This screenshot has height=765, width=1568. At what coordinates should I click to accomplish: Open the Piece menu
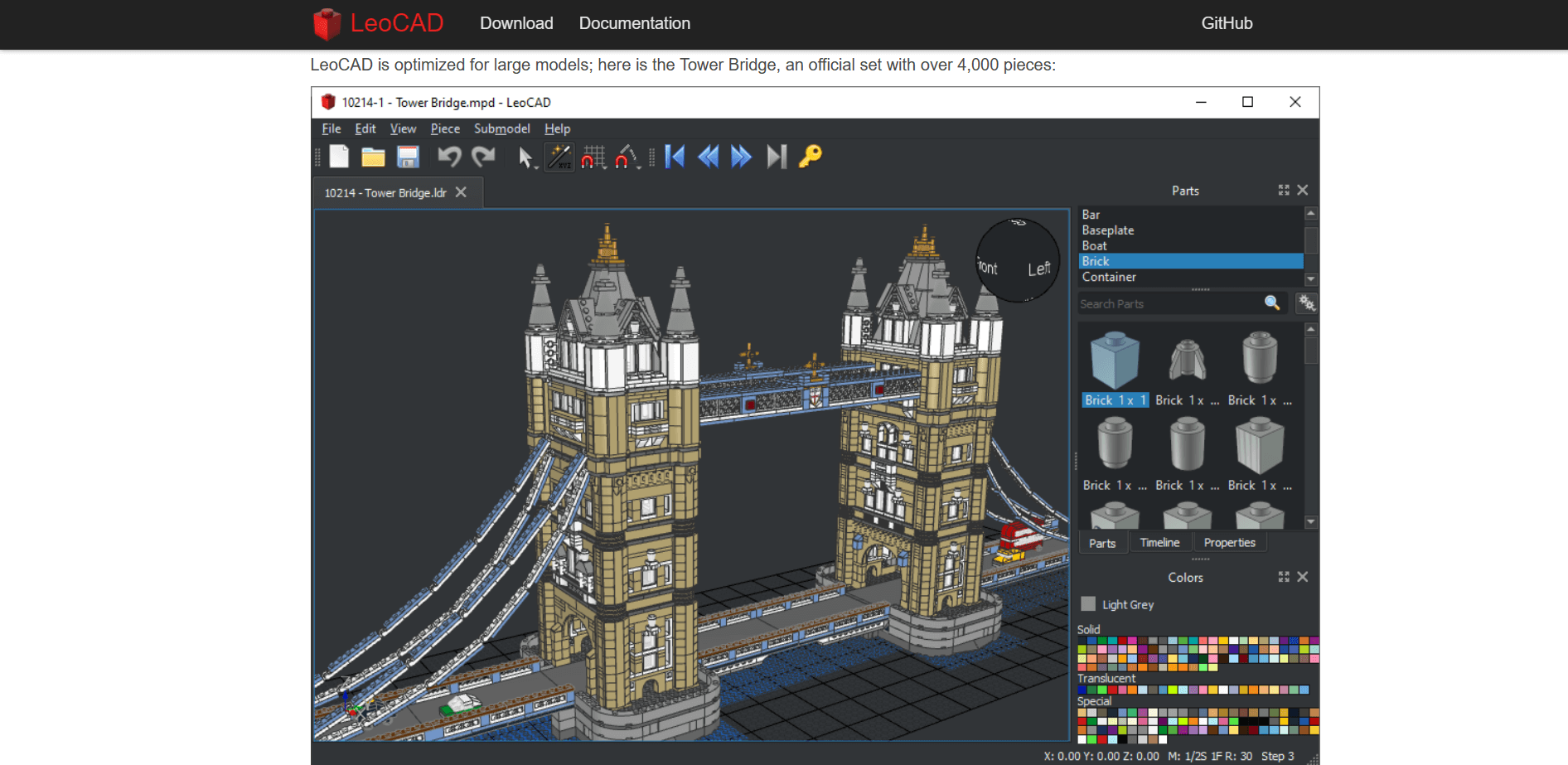click(x=445, y=128)
